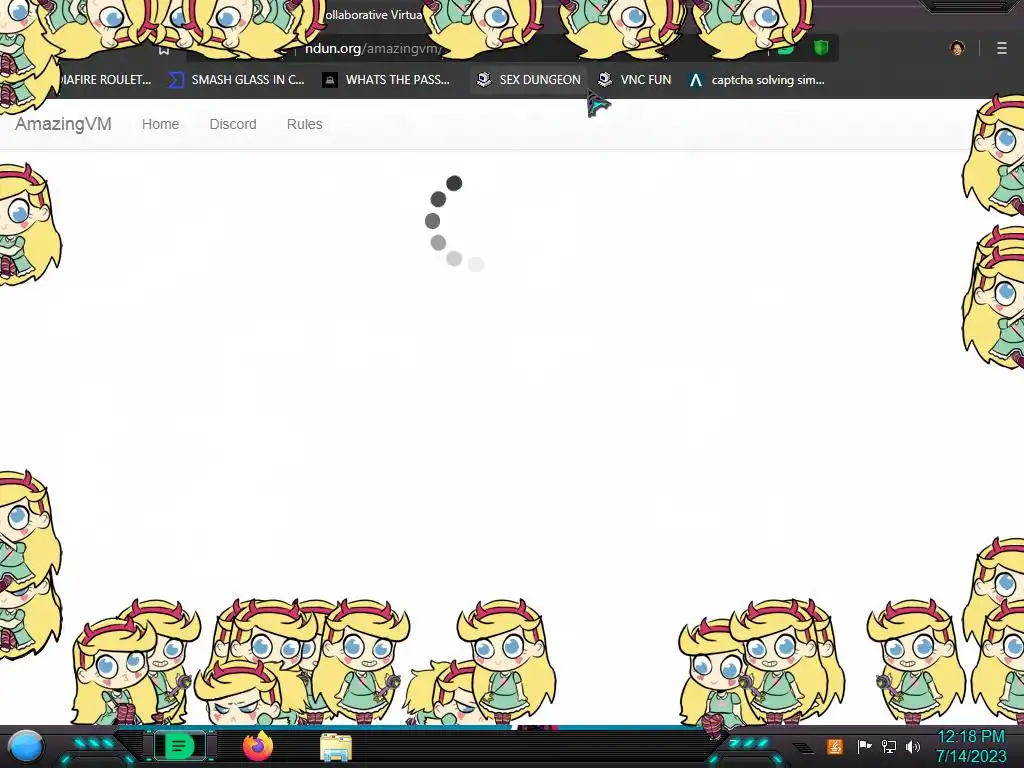Click the Collaborative Virtual browser tab
Screen dimensions: 1024x768
point(374,14)
